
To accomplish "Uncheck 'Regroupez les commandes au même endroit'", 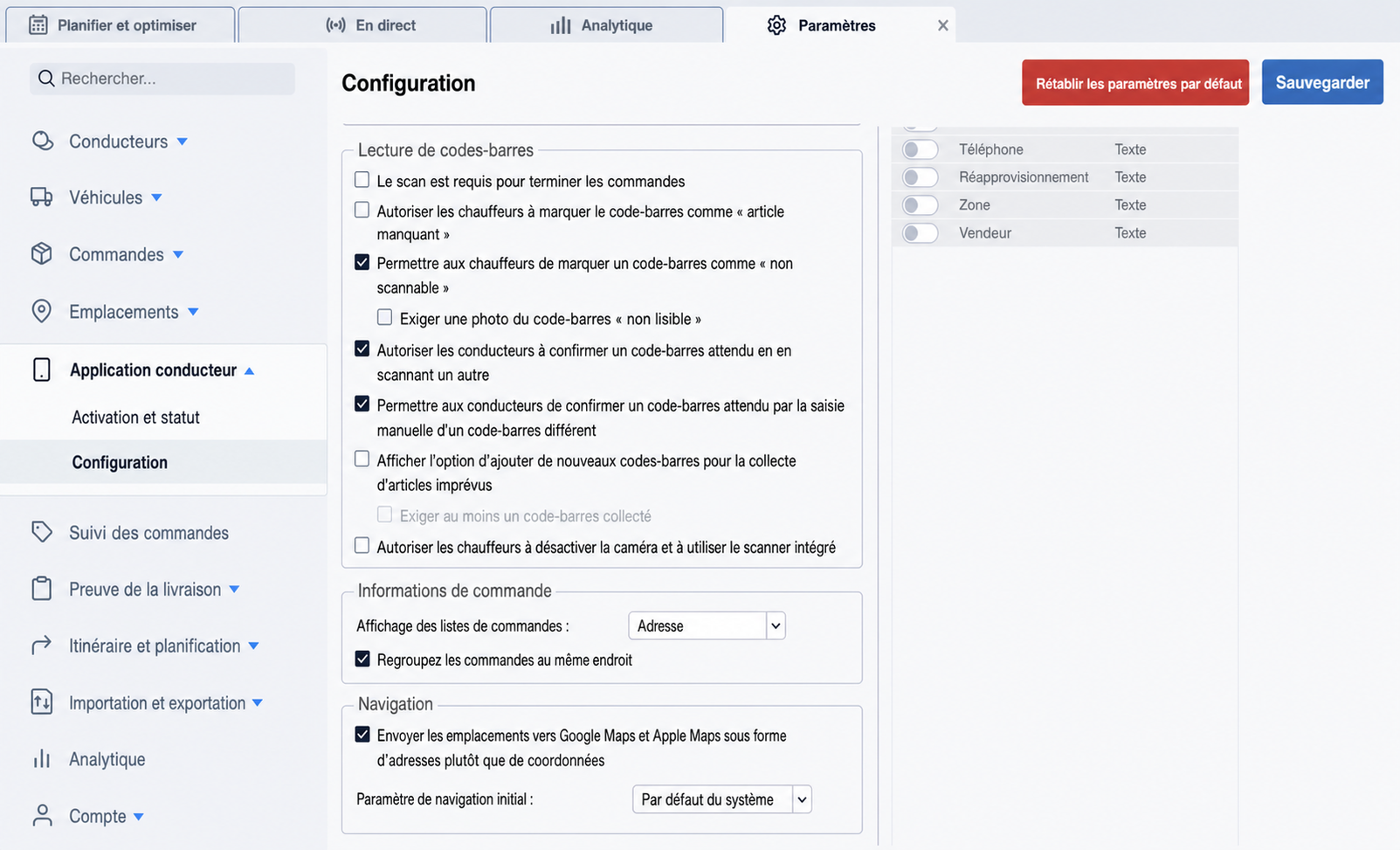I will click(x=362, y=659).
